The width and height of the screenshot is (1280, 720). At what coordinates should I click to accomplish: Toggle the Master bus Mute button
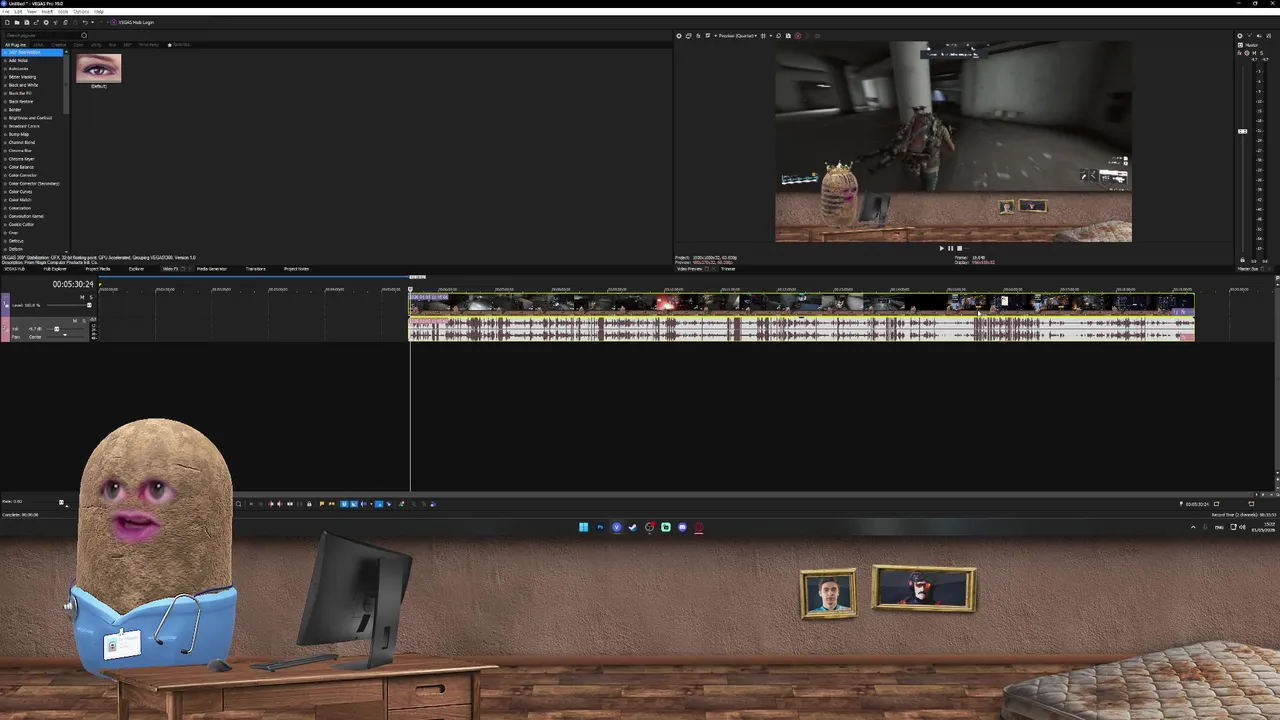click(1254, 53)
